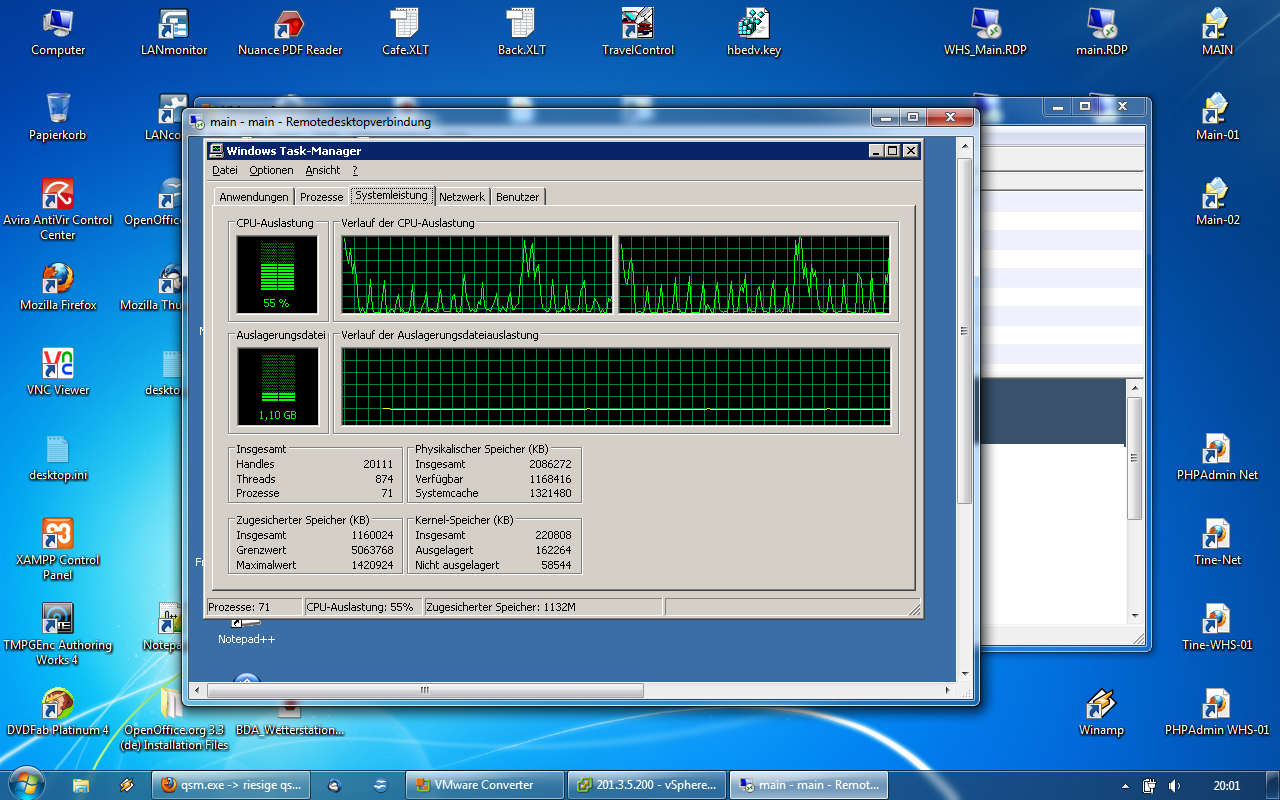Open the Main-01 shortcut icon
Viewport: 1280px width, 800px height.
click(1217, 116)
